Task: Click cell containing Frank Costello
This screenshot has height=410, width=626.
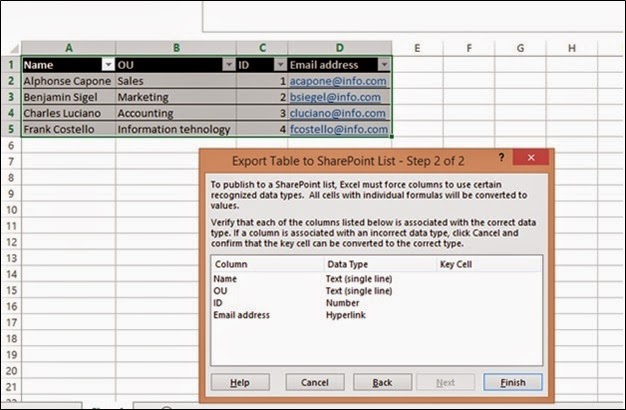Action: tap(69, 129)
